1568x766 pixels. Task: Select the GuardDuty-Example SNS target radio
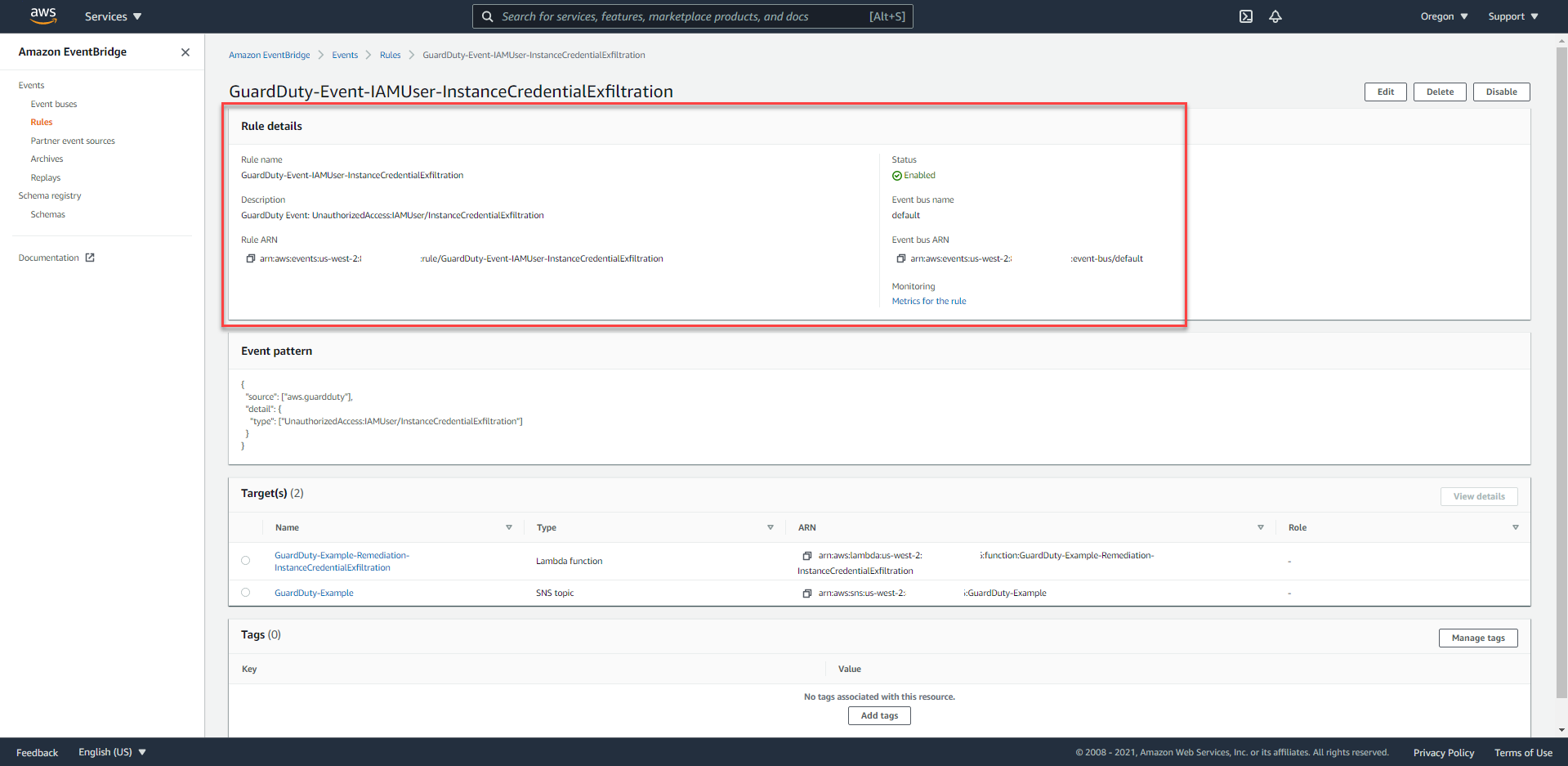pyautogui.click(x=245, y=593)
